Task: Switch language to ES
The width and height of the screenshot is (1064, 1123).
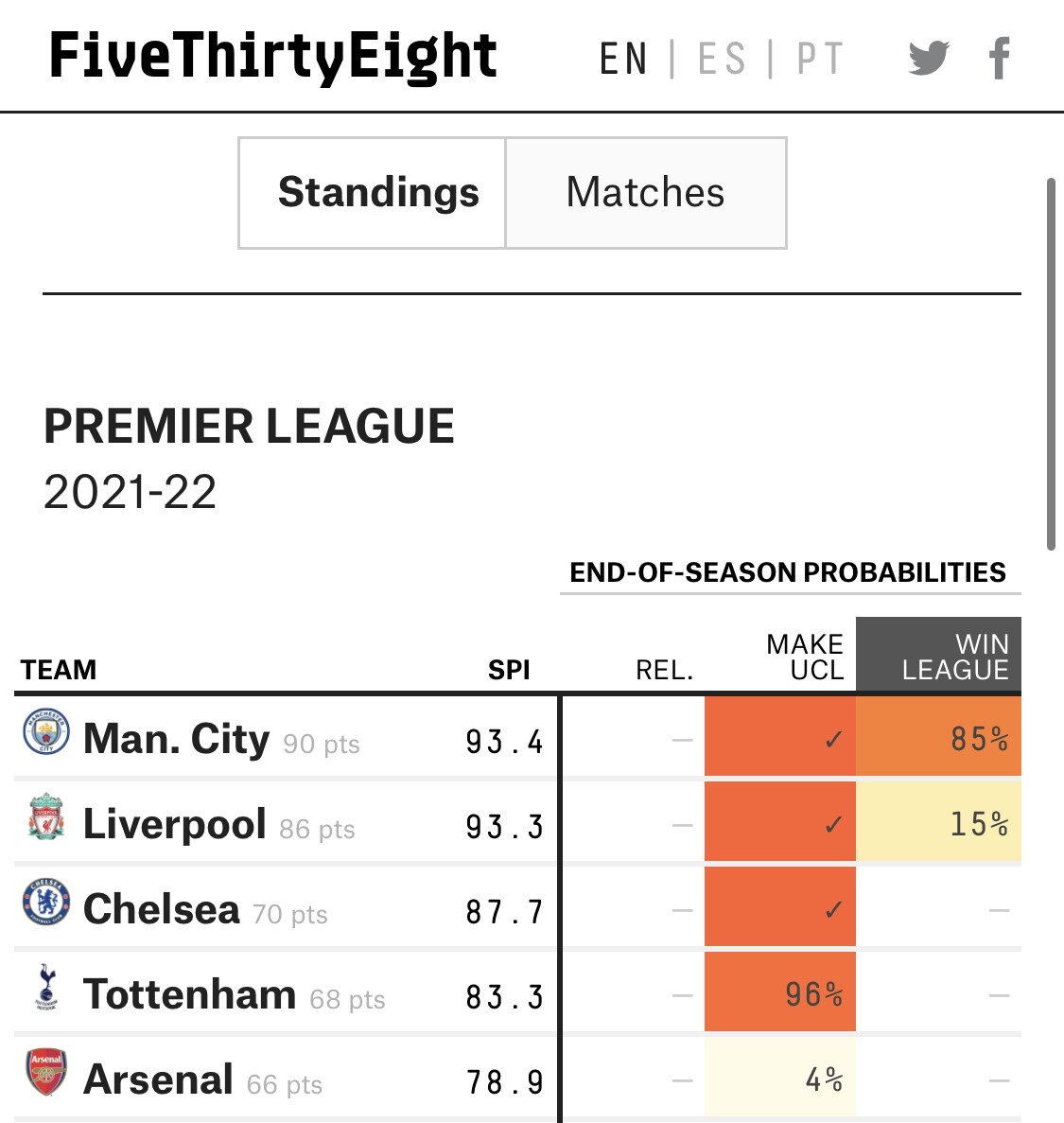Action: [721, 59]
